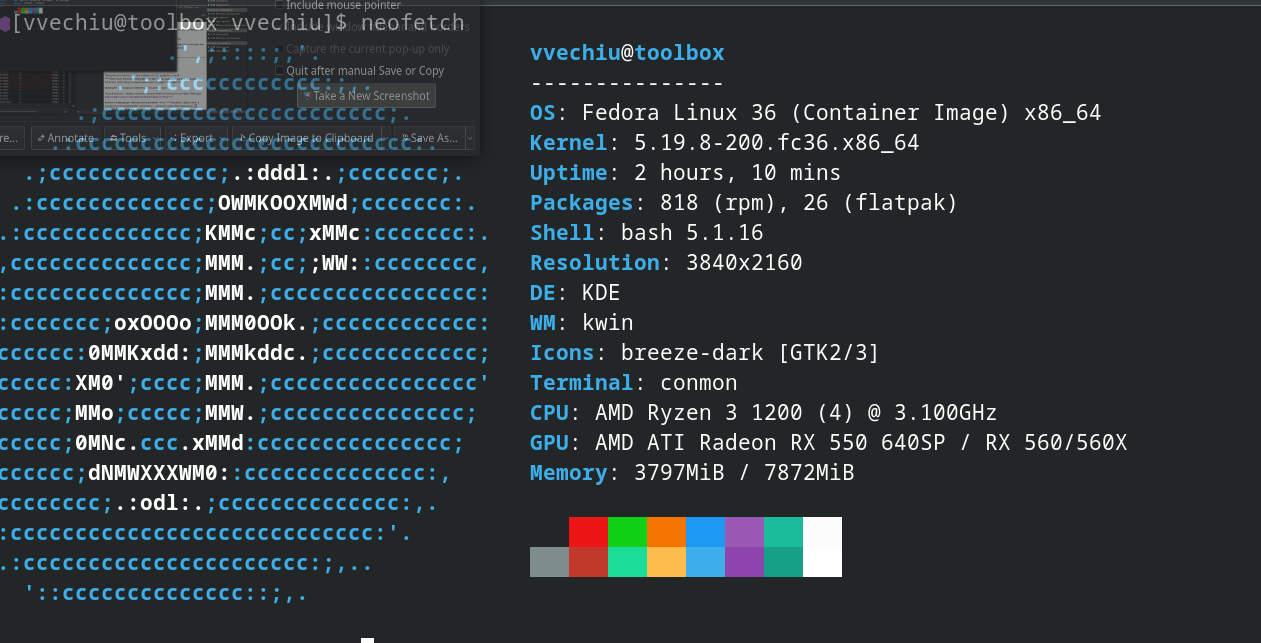Viewport: 1261px width, 643px height.
Task: Click the Save As disk icon
Action: [x=403, y=138]
